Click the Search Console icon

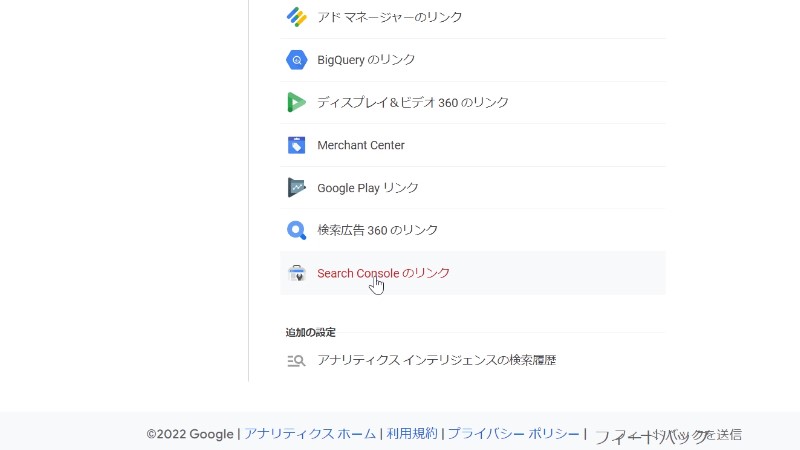pyautogui.click(x=296, y=273)
